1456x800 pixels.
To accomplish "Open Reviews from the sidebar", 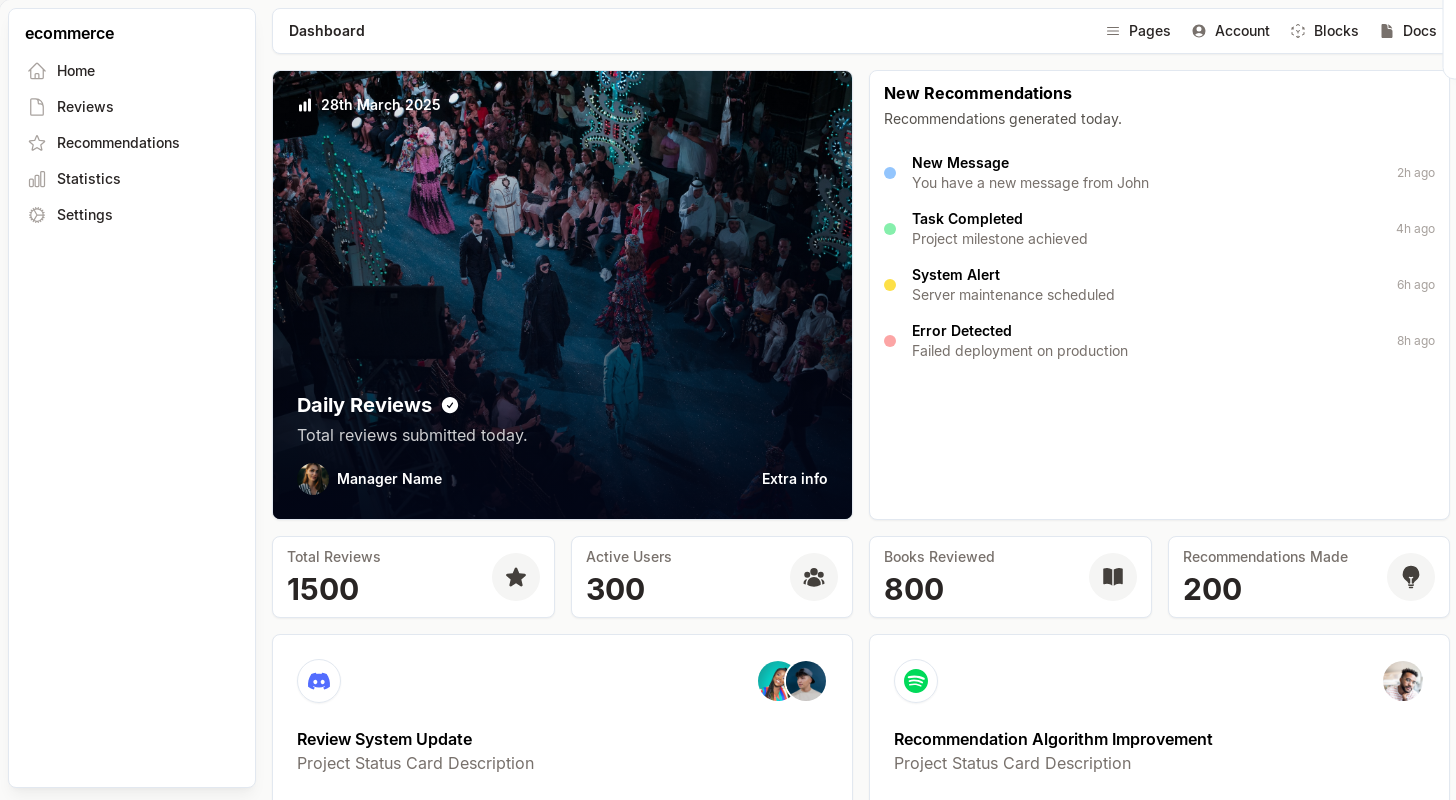I will [85, 107].
